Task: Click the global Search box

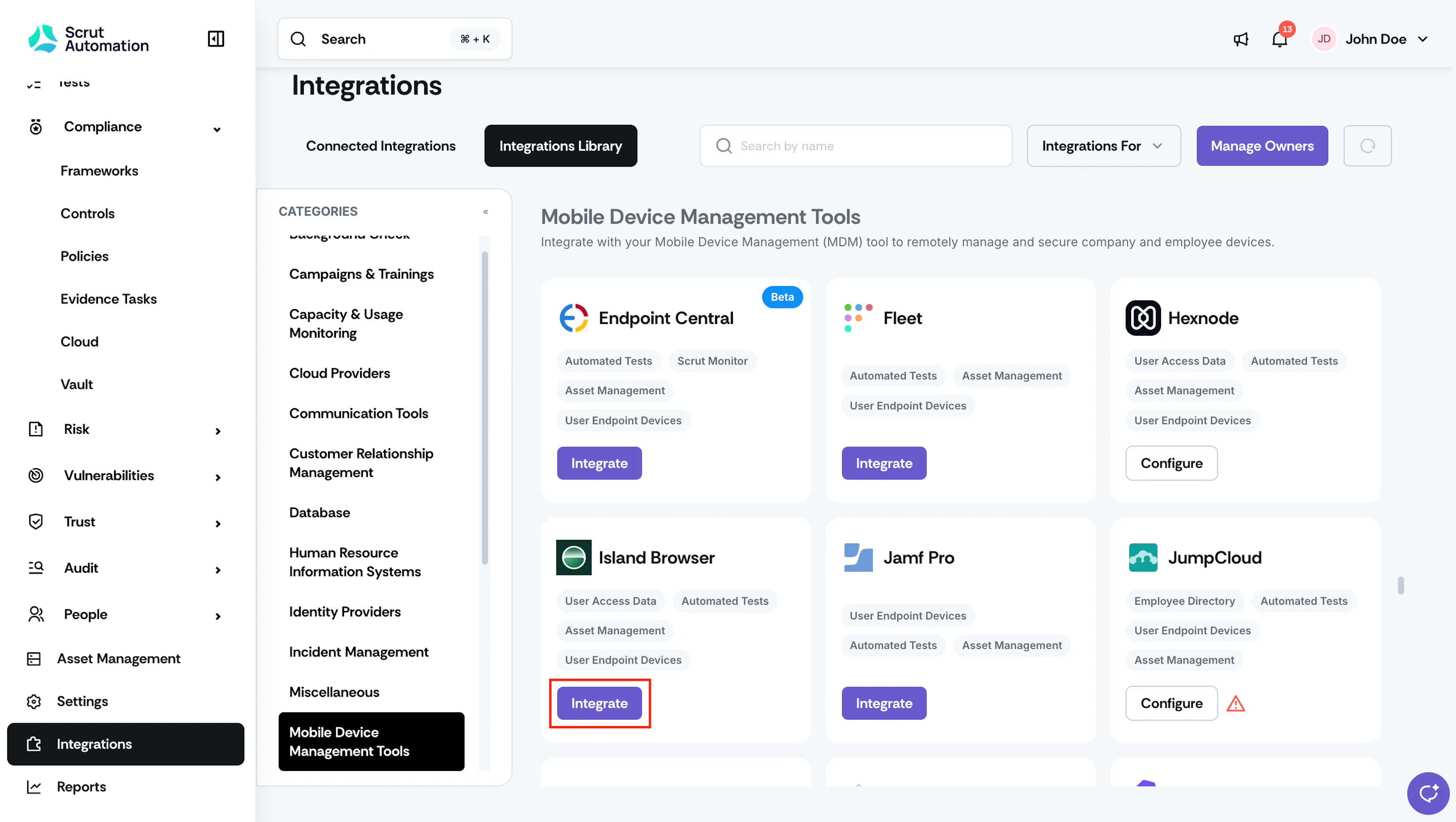Action: point(394,39)
